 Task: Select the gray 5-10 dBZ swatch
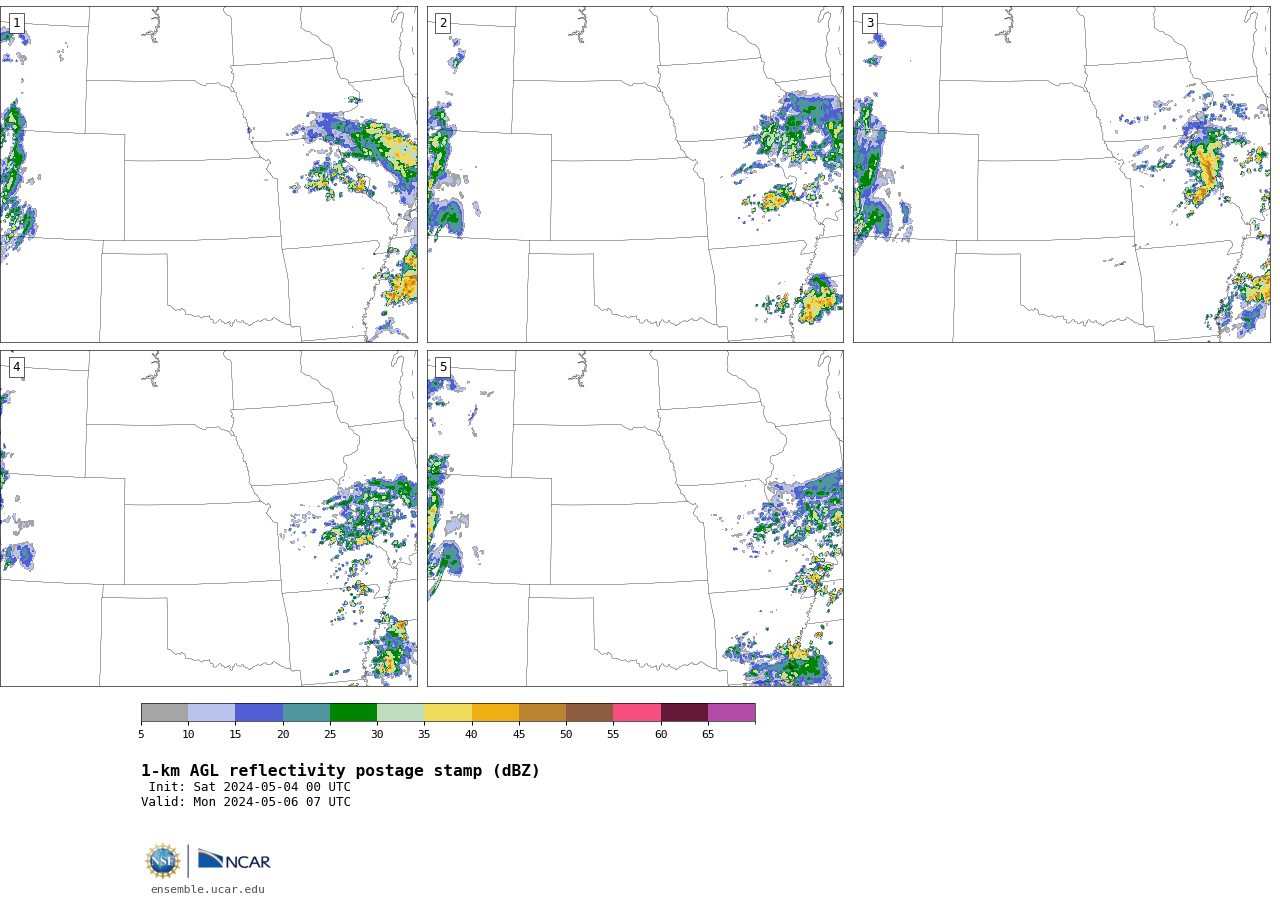[164, 713]
